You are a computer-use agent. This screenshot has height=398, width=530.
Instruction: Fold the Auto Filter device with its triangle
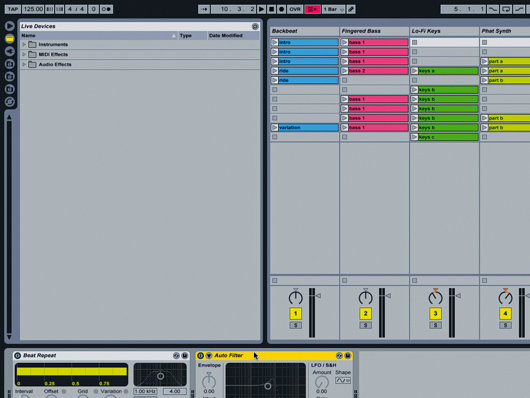(209, 355)
